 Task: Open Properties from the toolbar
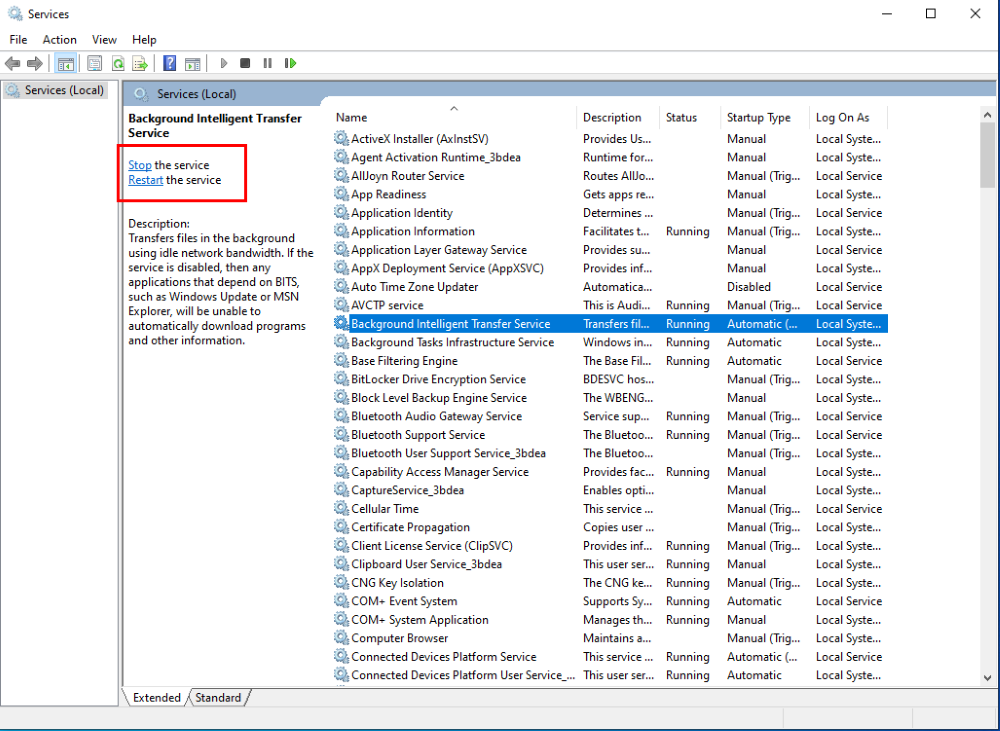coord(94,63)
